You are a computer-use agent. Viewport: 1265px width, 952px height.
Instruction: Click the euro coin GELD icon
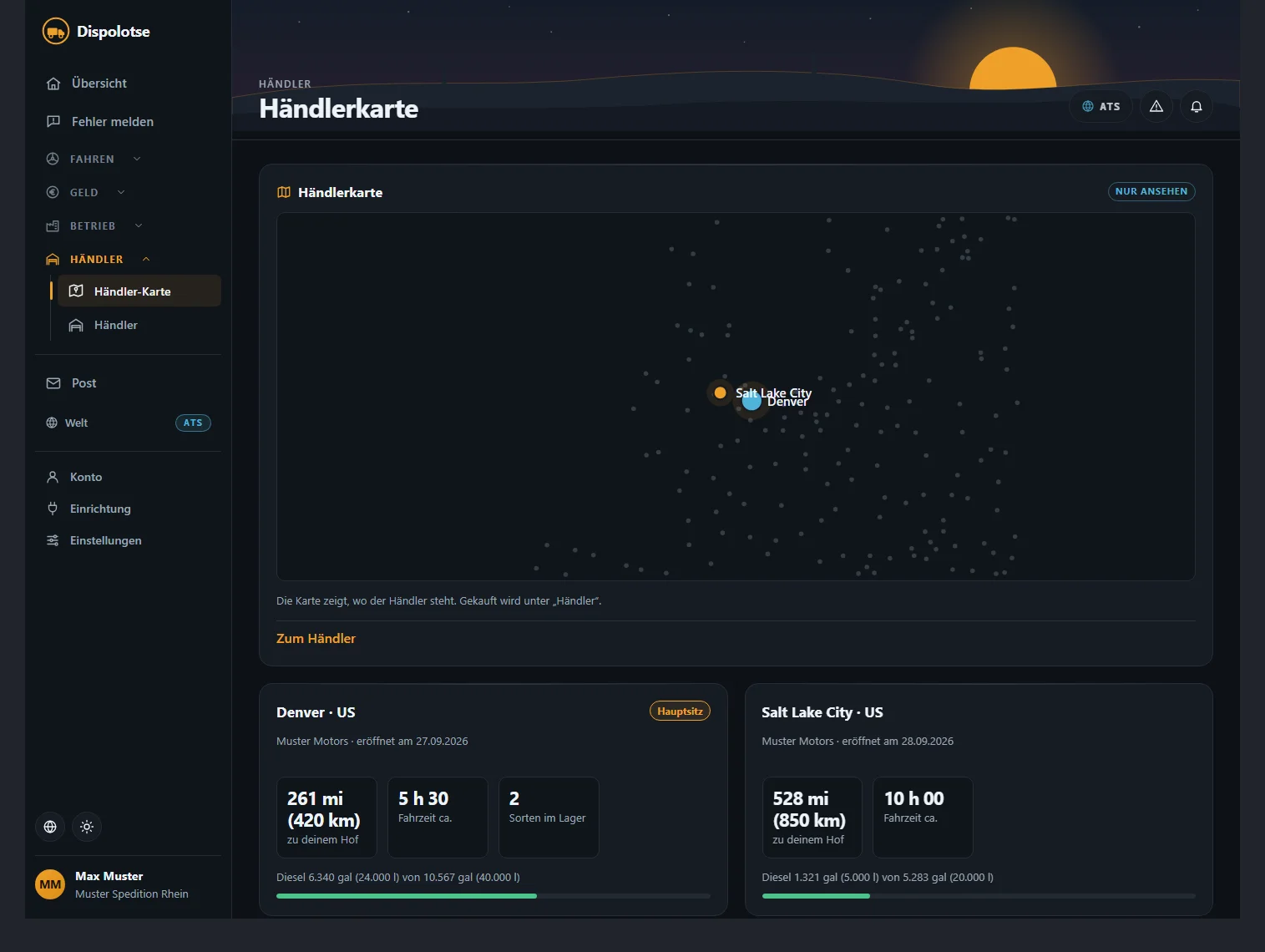[x=53, y=192]
